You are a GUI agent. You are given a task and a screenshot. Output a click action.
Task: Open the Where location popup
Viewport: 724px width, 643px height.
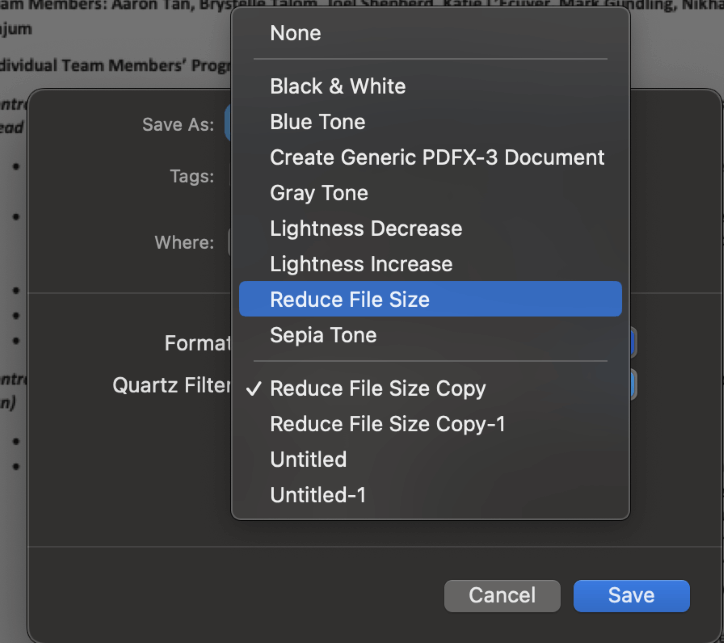(230, 242)
